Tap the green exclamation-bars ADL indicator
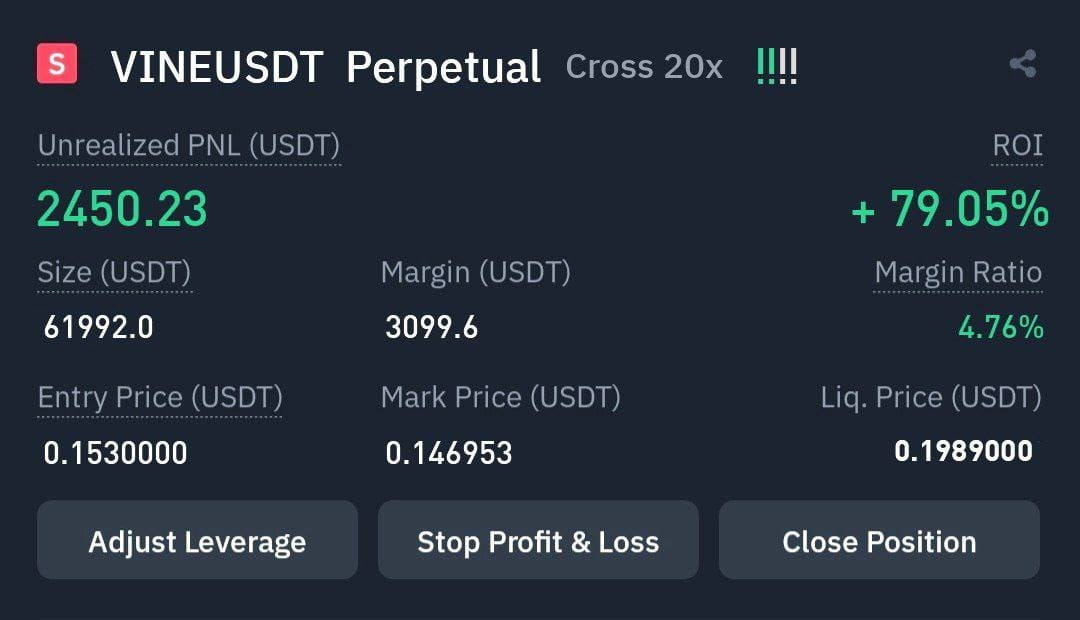 tap(777, 66)
